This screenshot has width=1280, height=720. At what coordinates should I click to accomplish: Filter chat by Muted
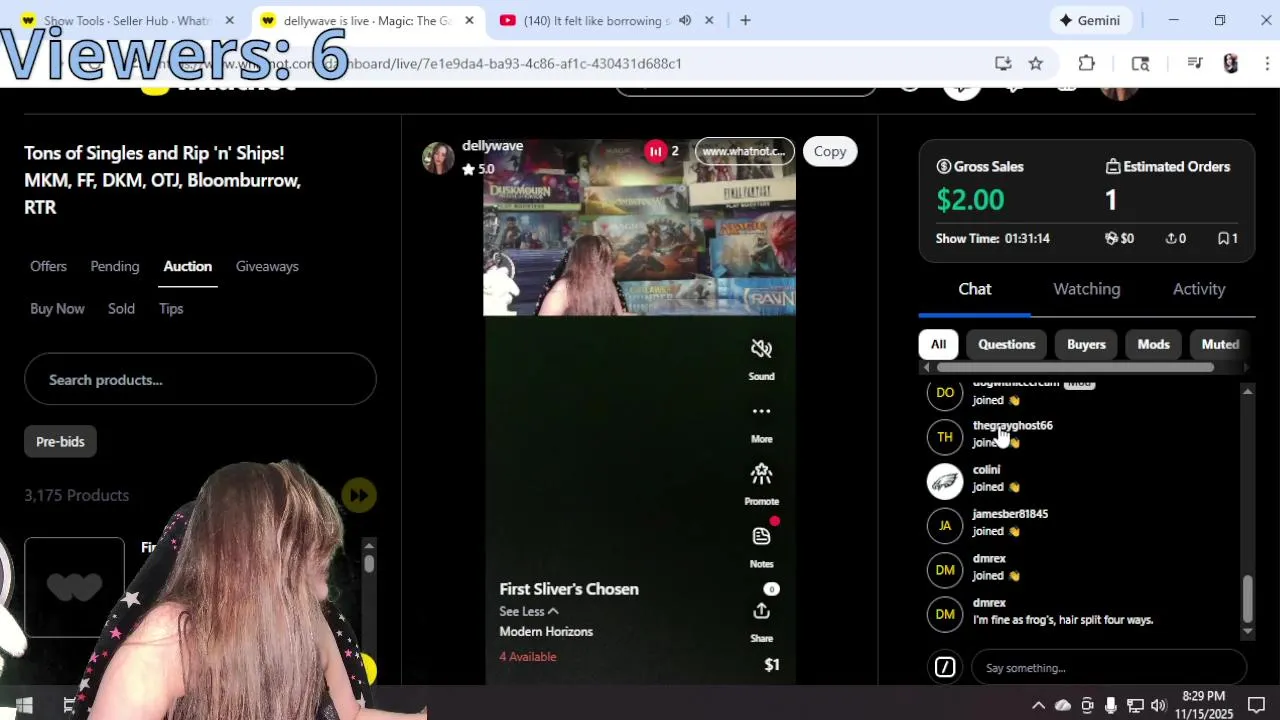click(x=1220, y=344)
